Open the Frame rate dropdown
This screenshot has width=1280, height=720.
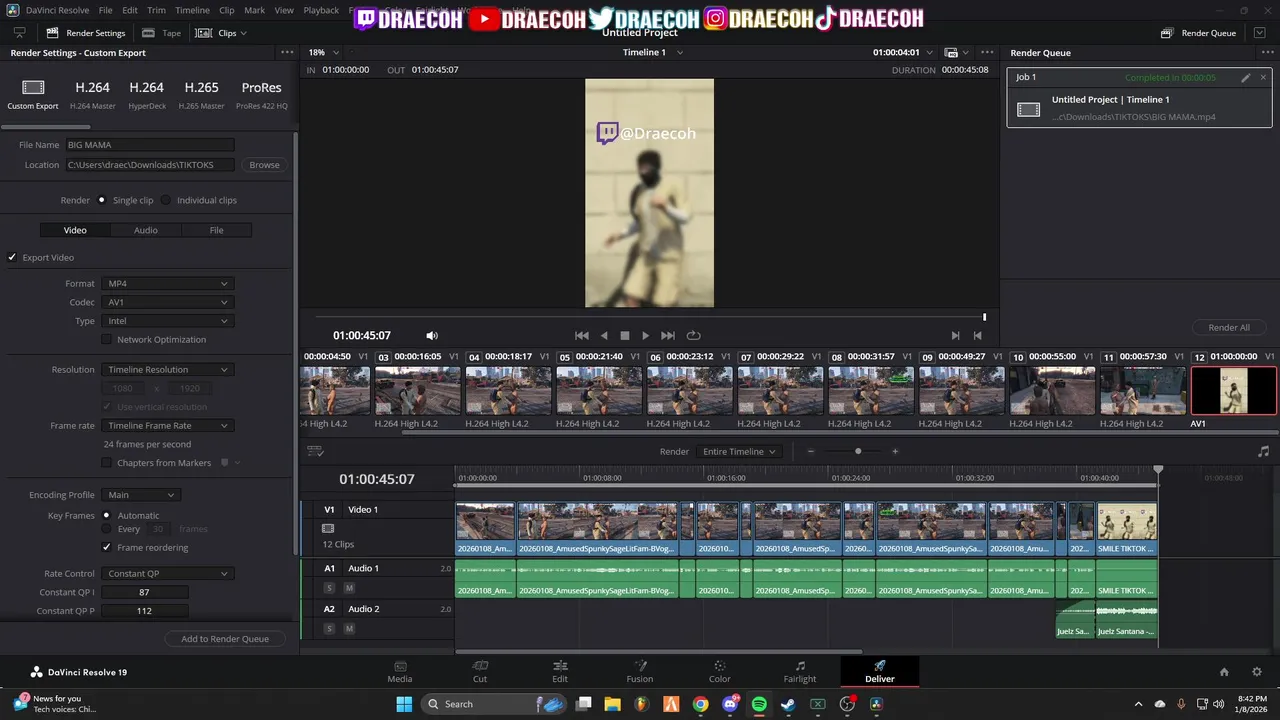167,425
